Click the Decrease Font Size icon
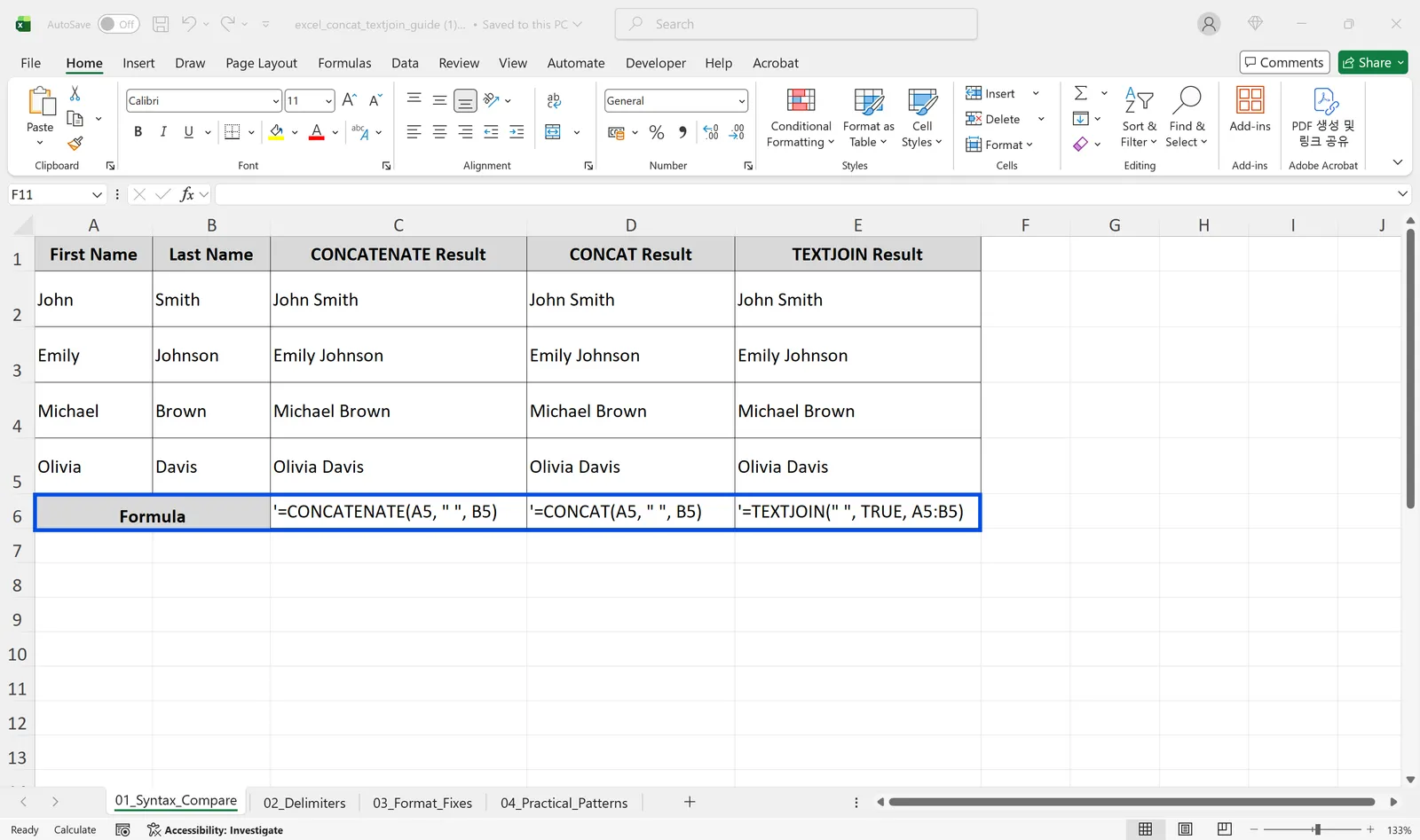 (375, 100)
